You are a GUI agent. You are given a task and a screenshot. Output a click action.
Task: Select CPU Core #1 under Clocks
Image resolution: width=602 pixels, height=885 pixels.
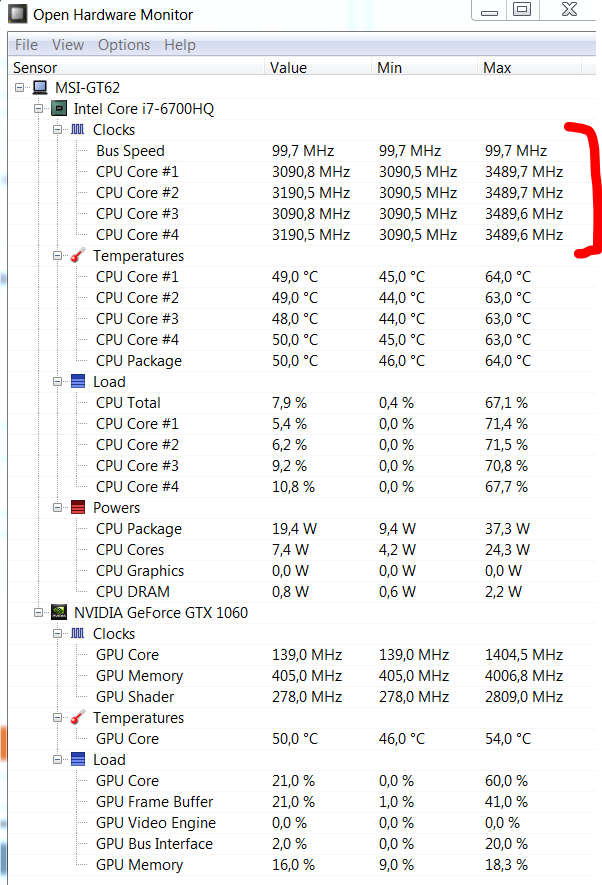pos(302,172)
